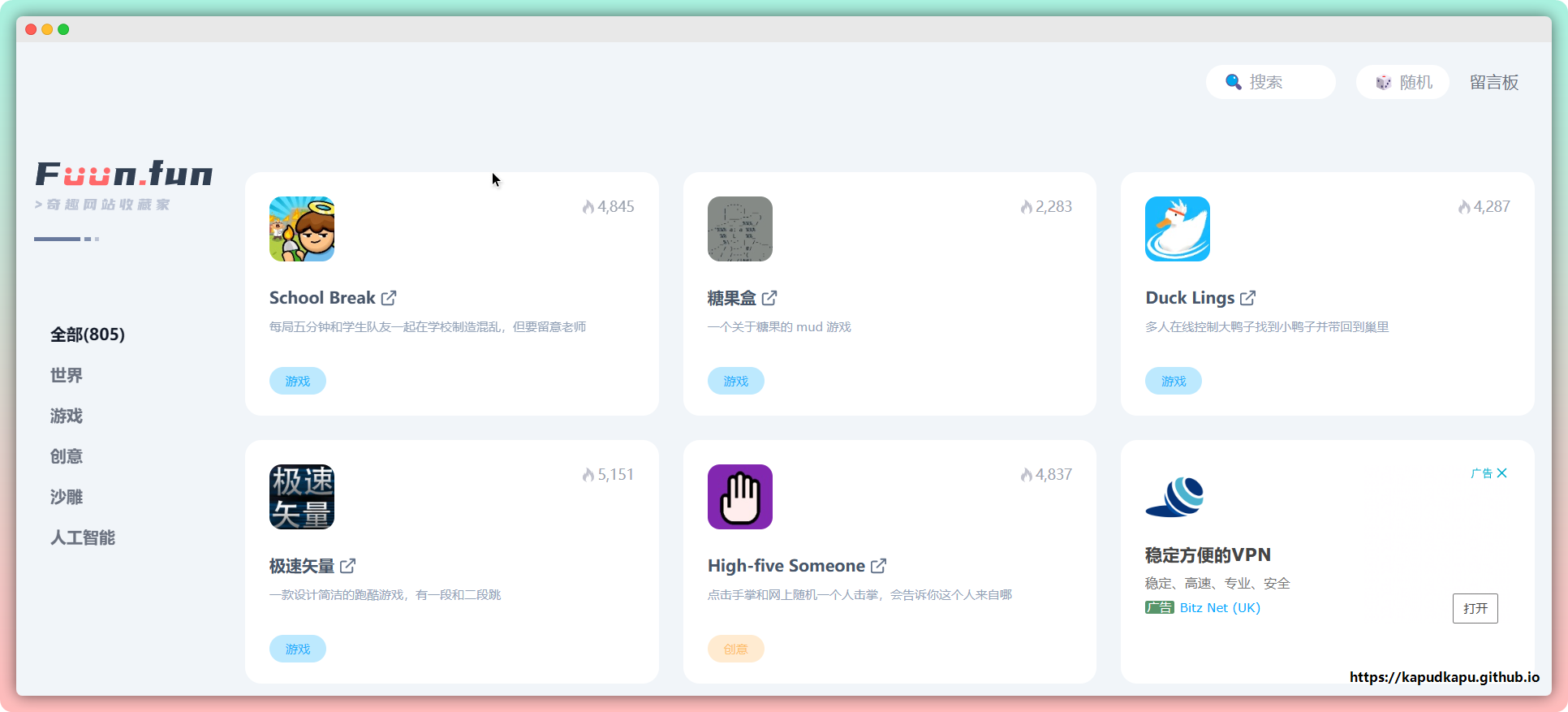The image size is (1568, 712).
Task: Open the 人工智能 category
Action: [83, 537]
